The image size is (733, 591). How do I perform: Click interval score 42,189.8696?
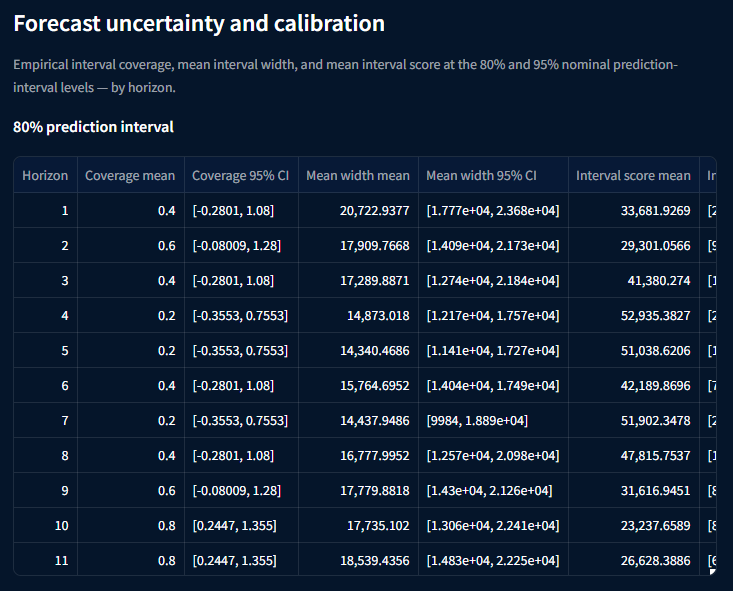tap(633, 386)
